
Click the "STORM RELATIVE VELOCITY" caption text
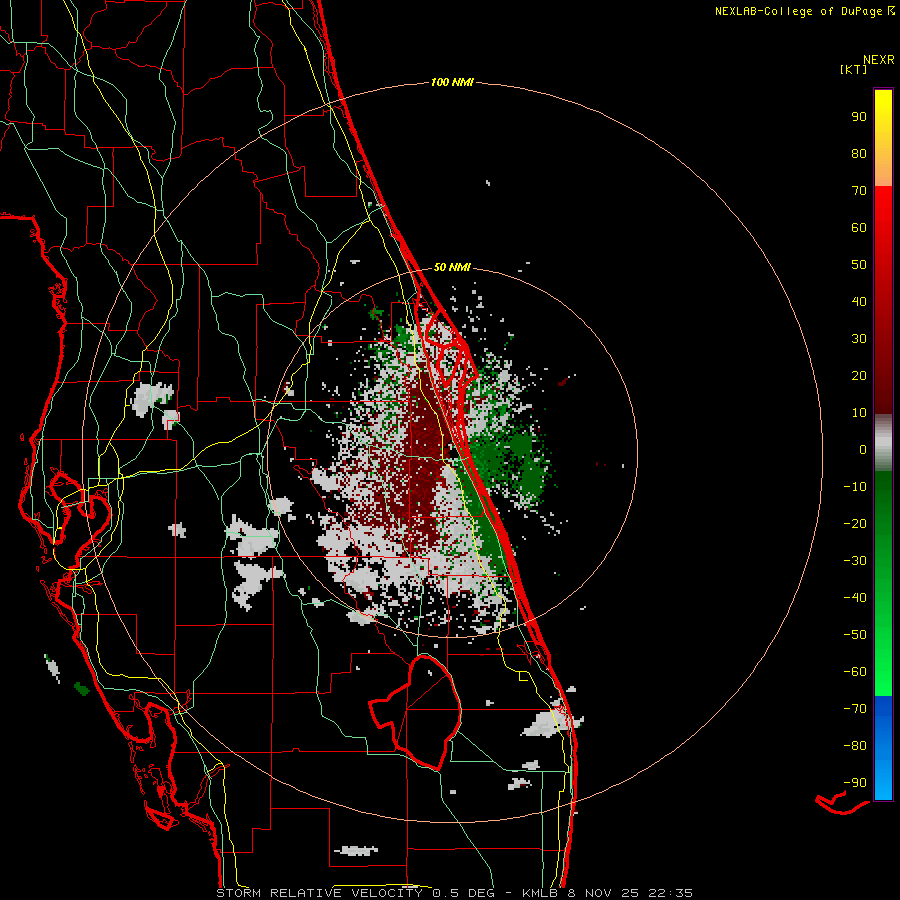coord(320,893)
